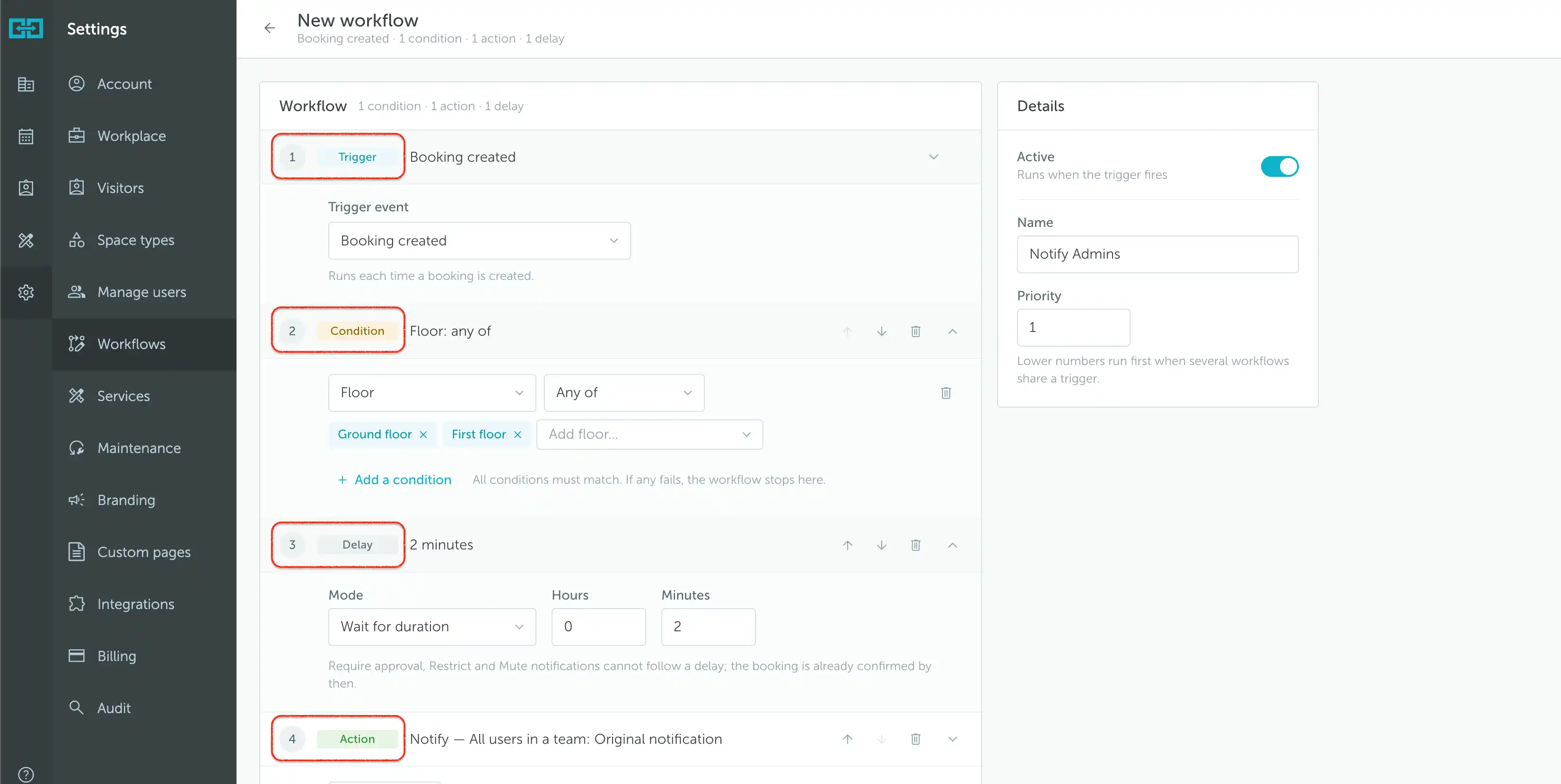The width and height of the screenshot is (1561, 784).
Task: Open Visitors settings
Action: coord(144,188)
